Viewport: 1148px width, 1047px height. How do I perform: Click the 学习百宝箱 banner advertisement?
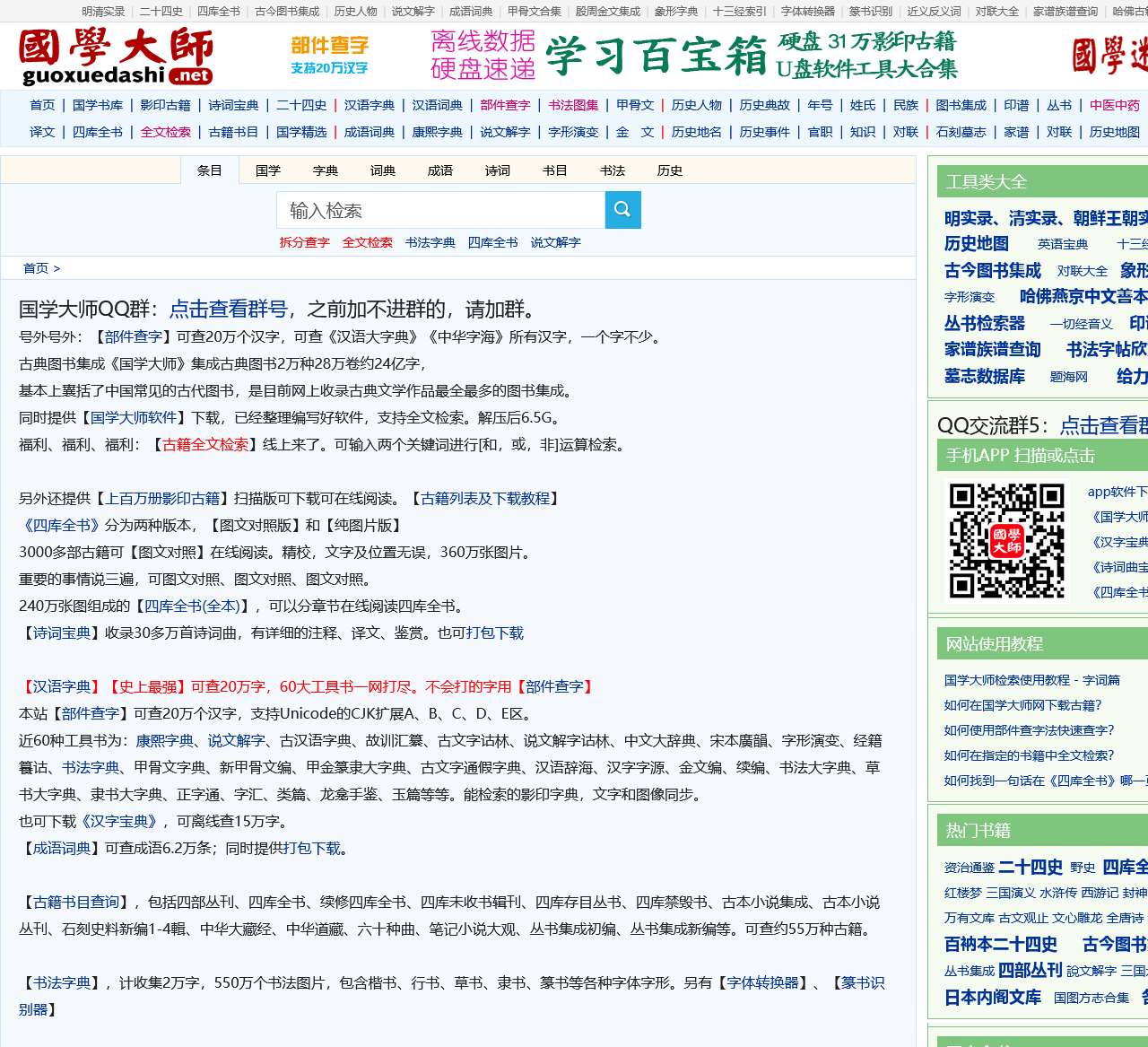pos(695,56)
